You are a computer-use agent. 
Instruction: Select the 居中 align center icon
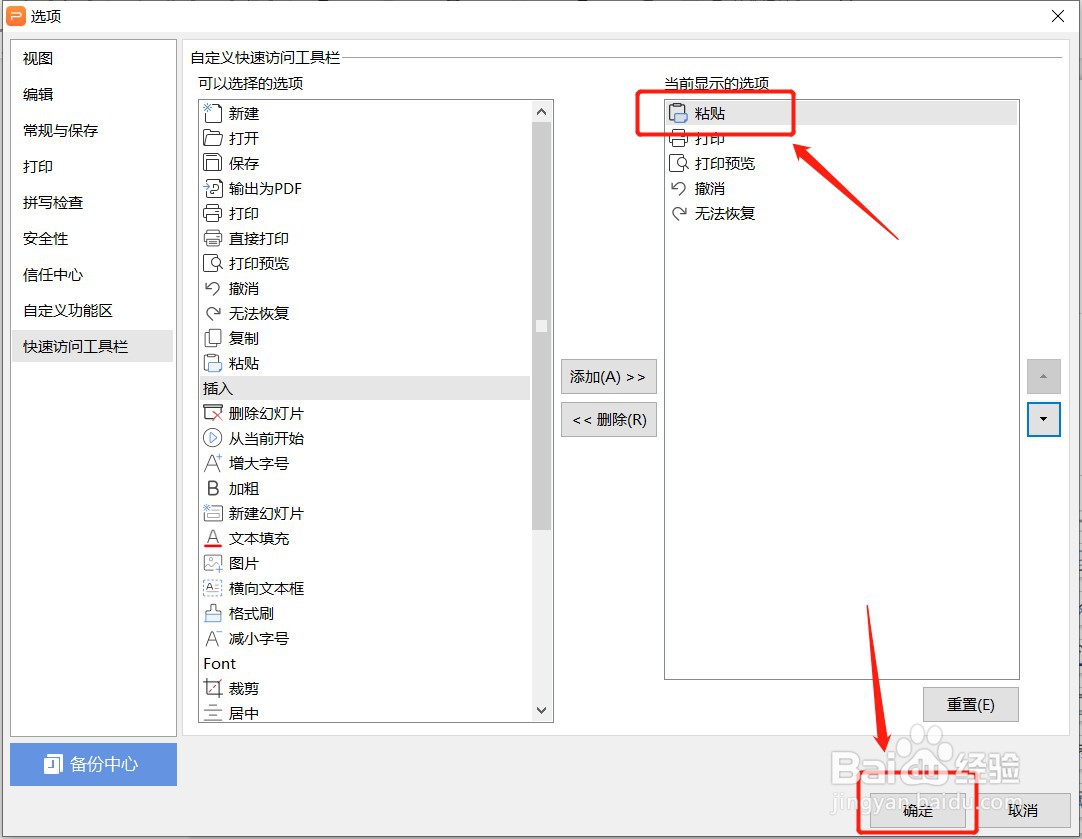coord(213,713)
